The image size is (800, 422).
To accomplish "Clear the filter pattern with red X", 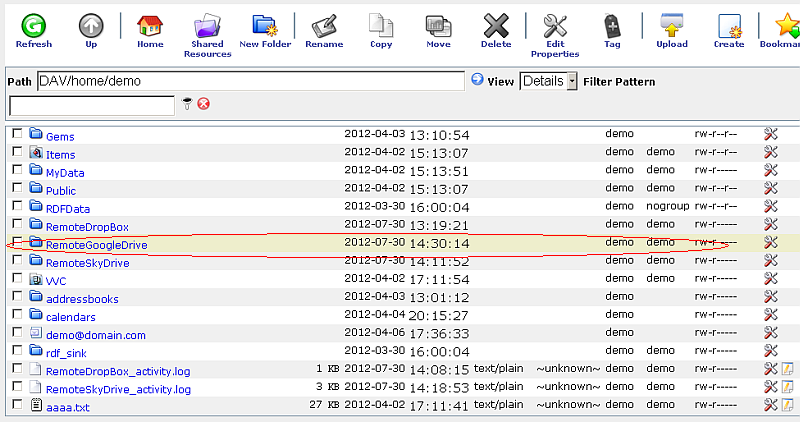I will click(204, 104).
